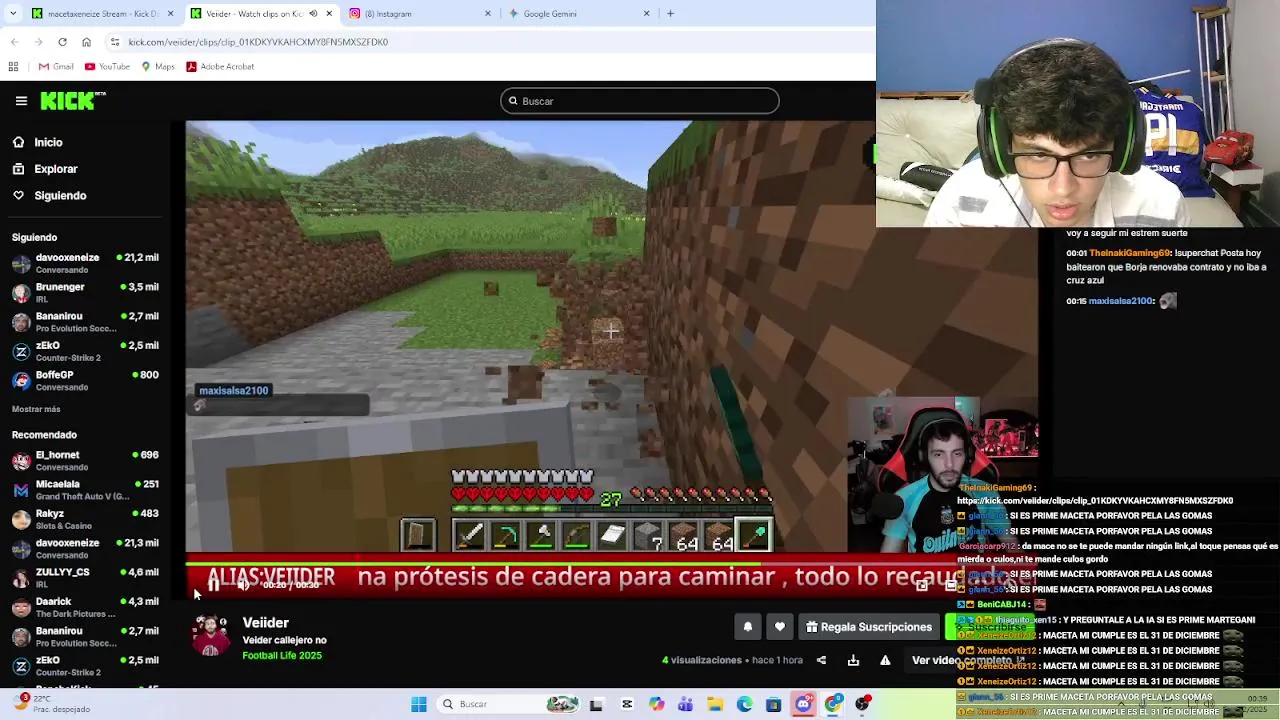
Task: Open El_hornet recommended channel
Action: [85, 460]
